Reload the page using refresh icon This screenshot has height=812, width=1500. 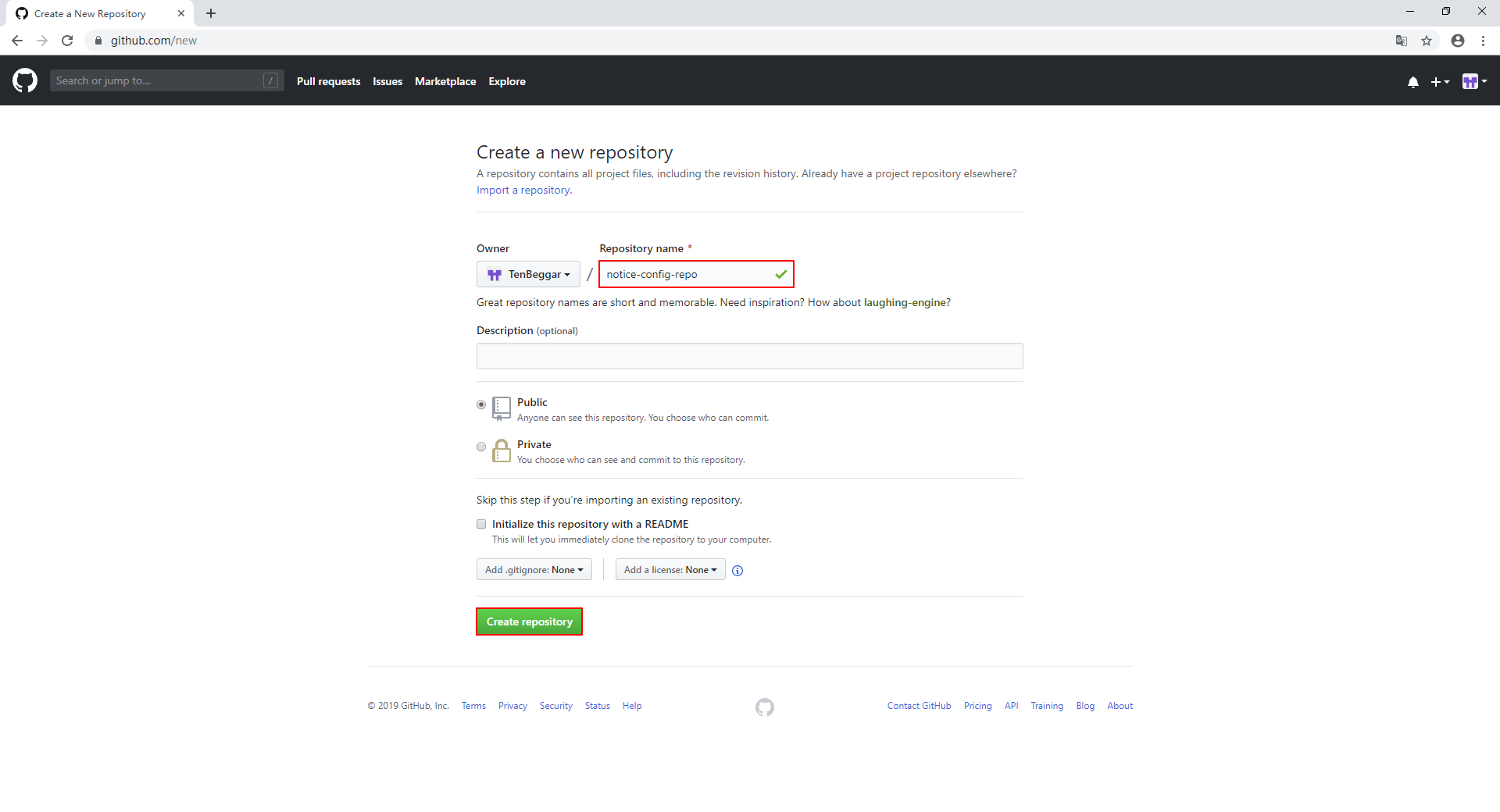point(67,41)
